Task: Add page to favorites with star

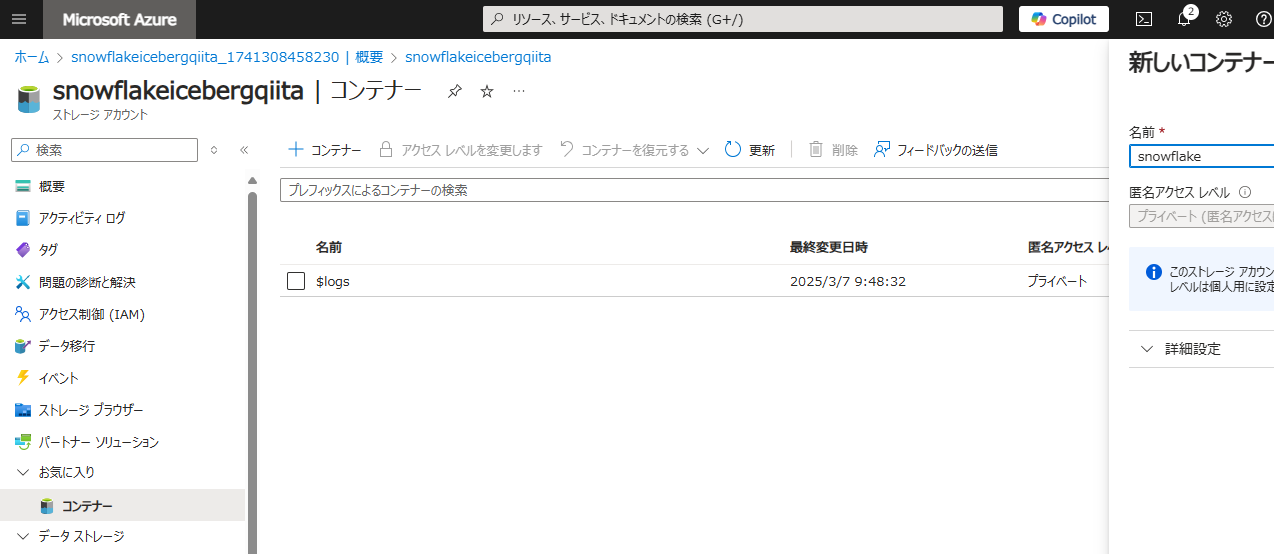Action: (487, 91)
